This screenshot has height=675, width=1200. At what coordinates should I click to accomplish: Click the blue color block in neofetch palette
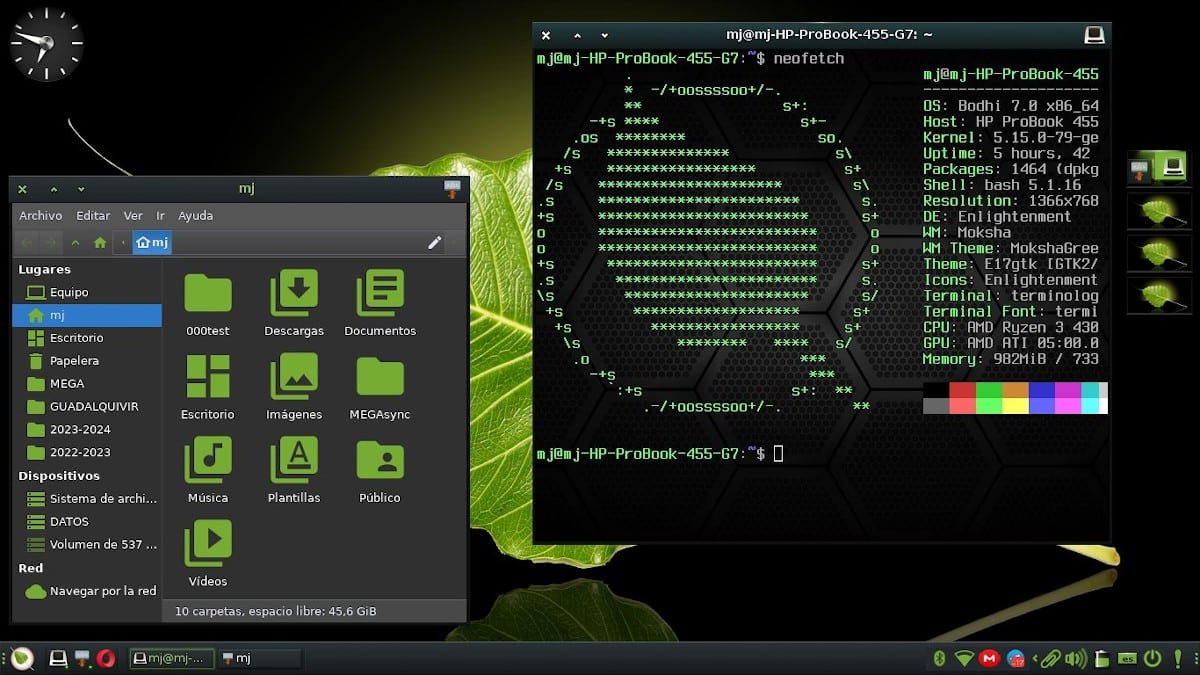1041,390
